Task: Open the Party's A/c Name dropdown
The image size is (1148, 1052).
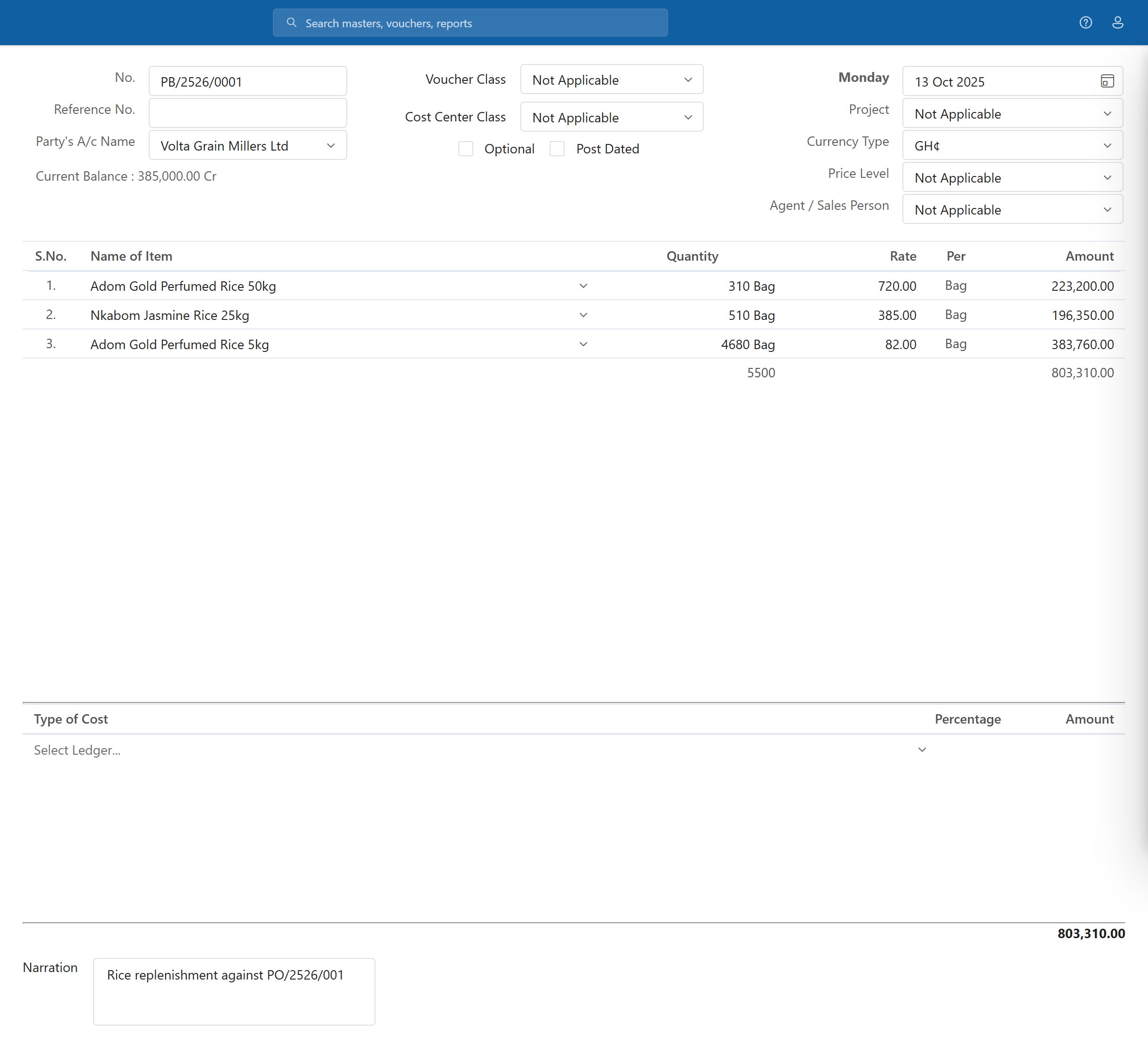Action: [x=247, y=146]
